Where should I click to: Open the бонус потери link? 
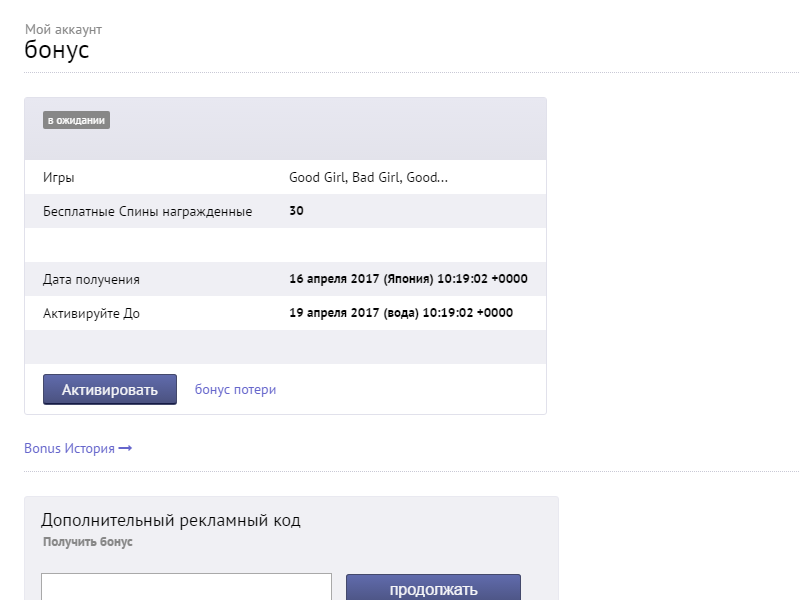(235, 390)
